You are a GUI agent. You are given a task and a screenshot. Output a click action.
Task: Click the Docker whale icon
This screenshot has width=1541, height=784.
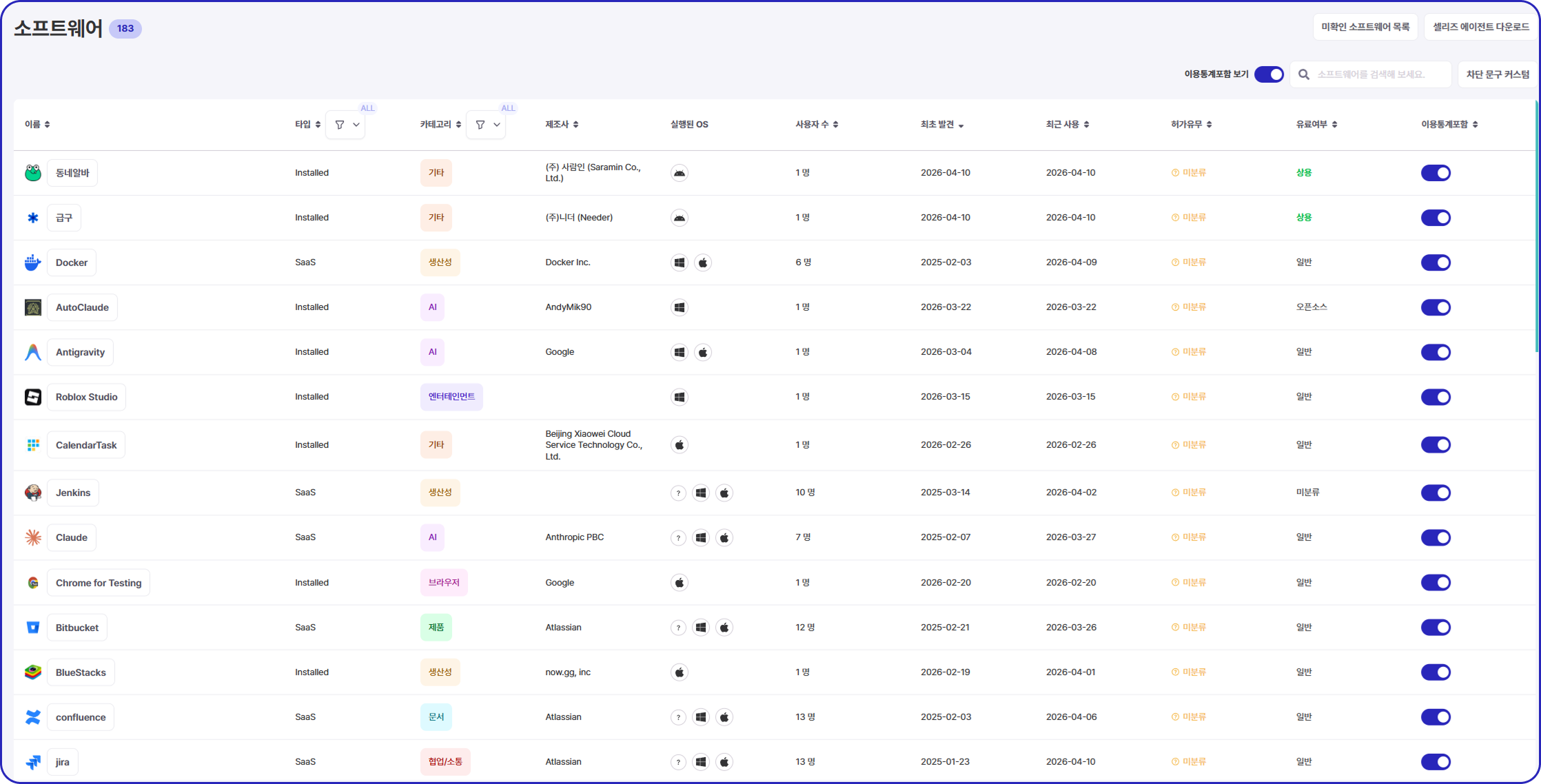tap(32, 262)
